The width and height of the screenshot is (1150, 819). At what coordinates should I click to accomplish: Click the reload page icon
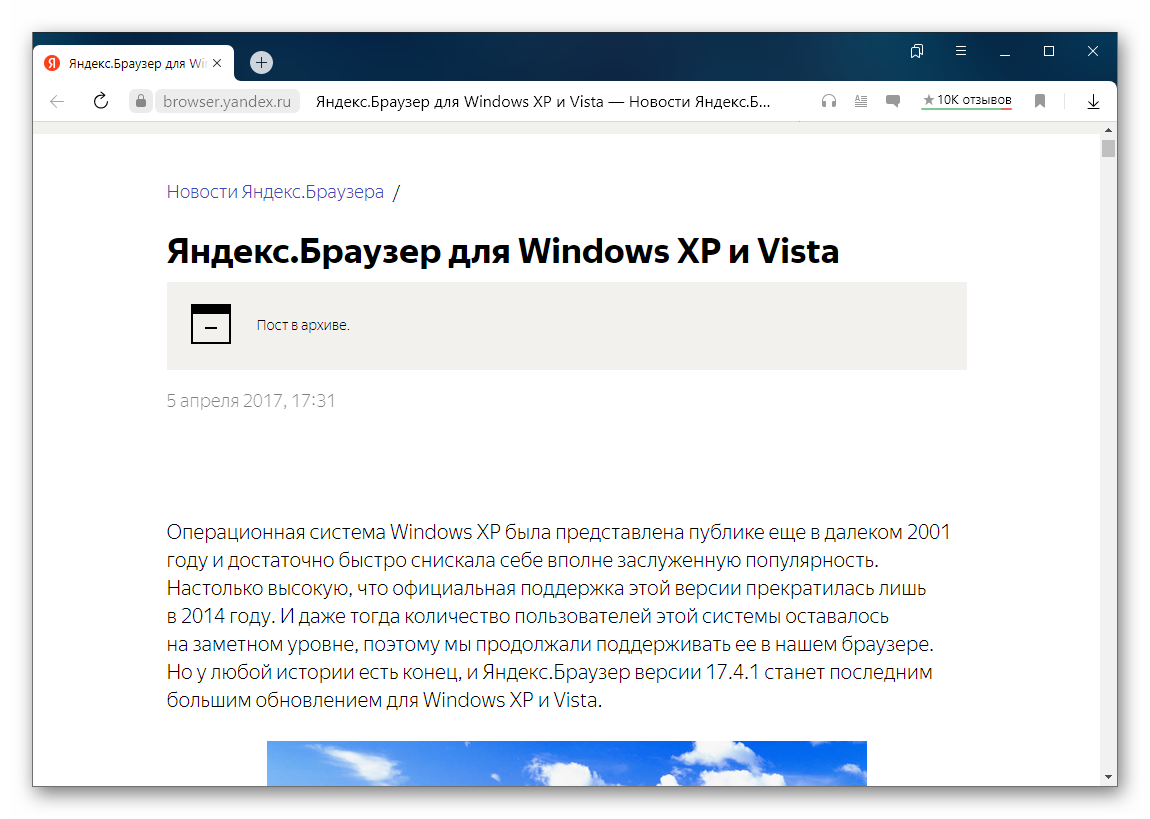click(x=100, y=101)
